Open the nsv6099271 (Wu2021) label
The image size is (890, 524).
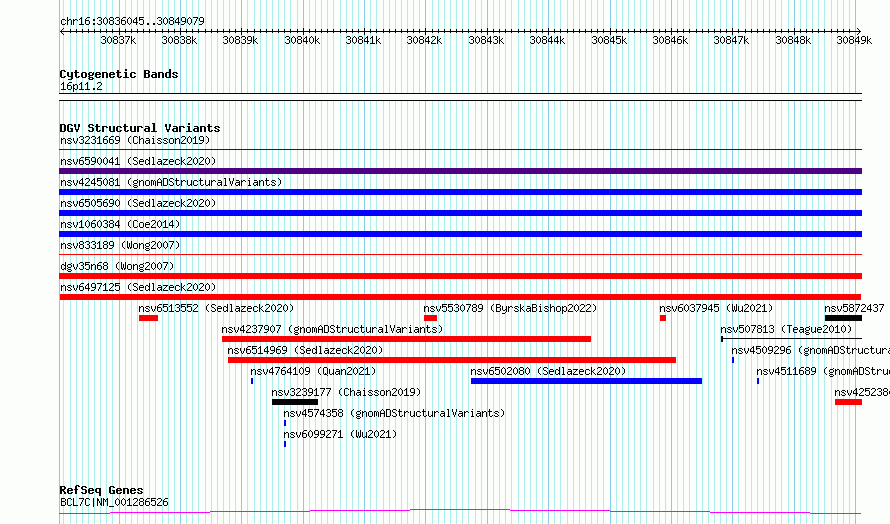[340, 434]
